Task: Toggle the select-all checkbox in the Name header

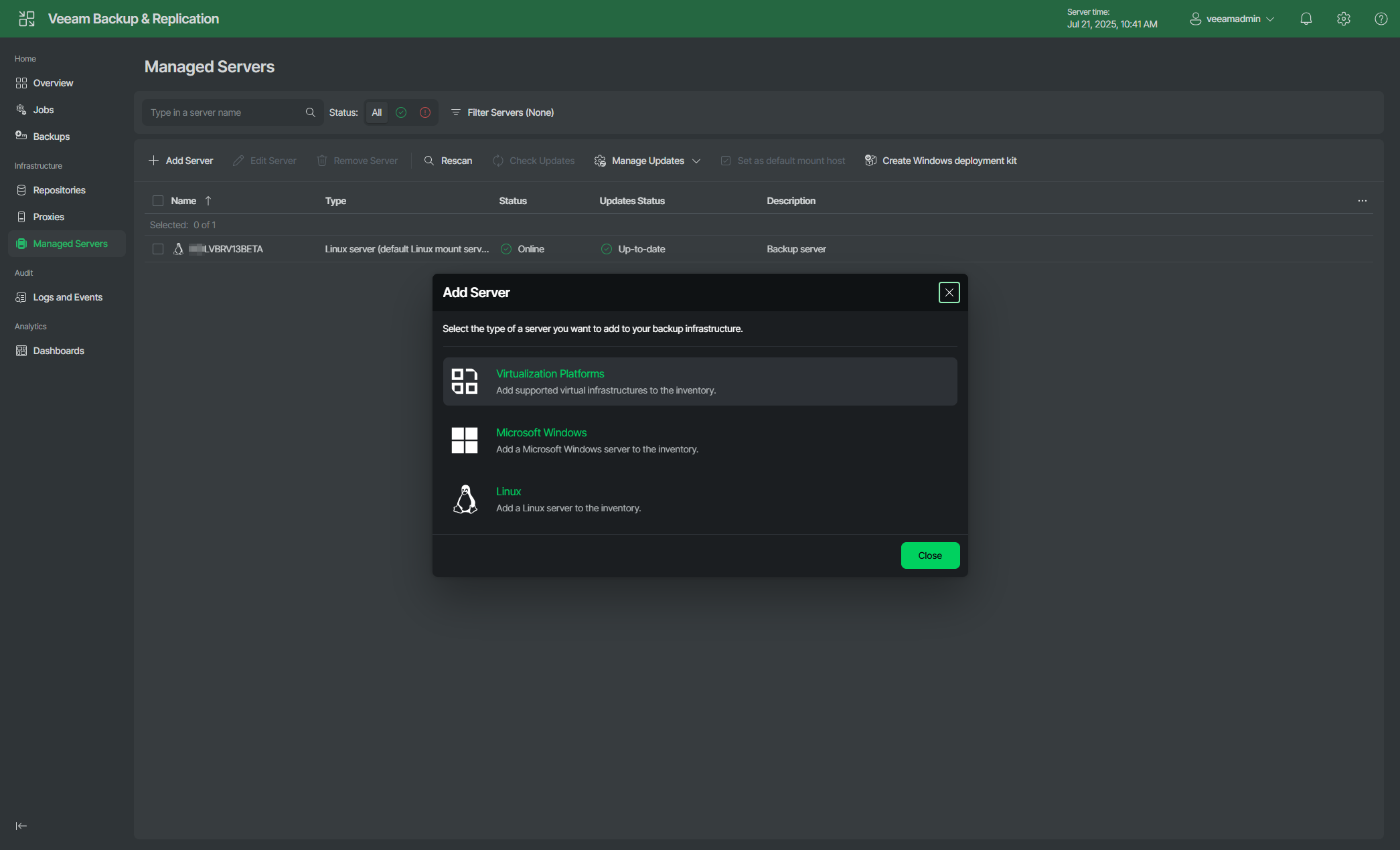Action: [x=158, y=201]
